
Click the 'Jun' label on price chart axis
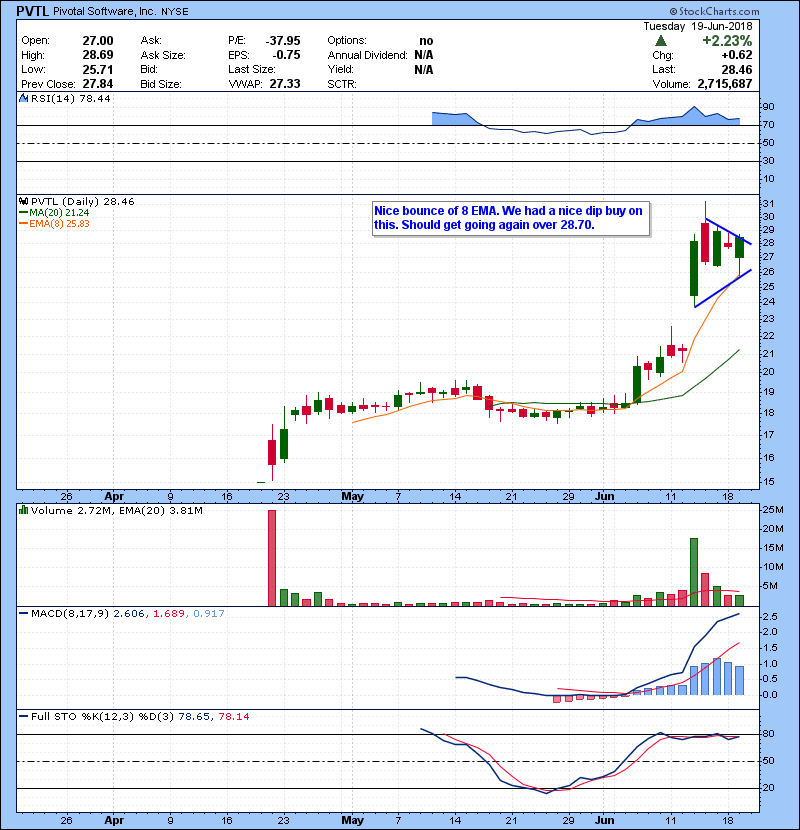(x=605, y=496)
